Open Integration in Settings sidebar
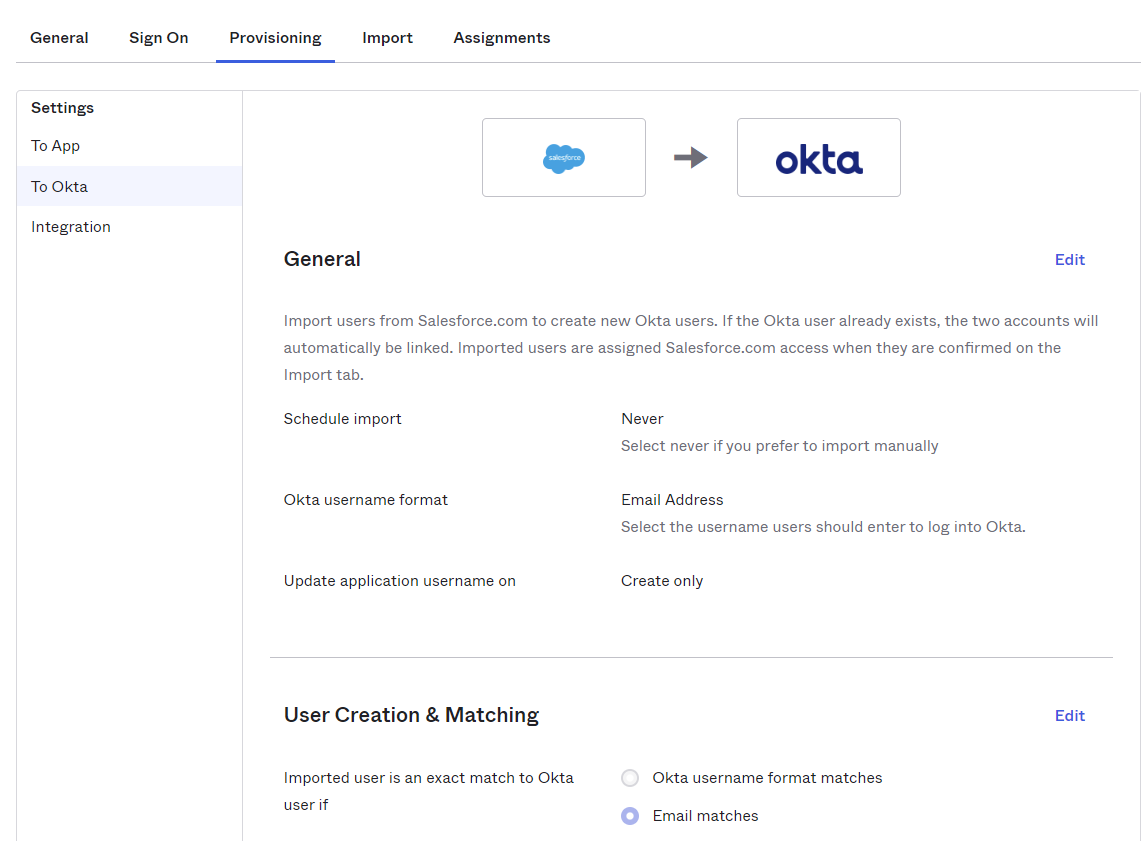 click(70, 227)
